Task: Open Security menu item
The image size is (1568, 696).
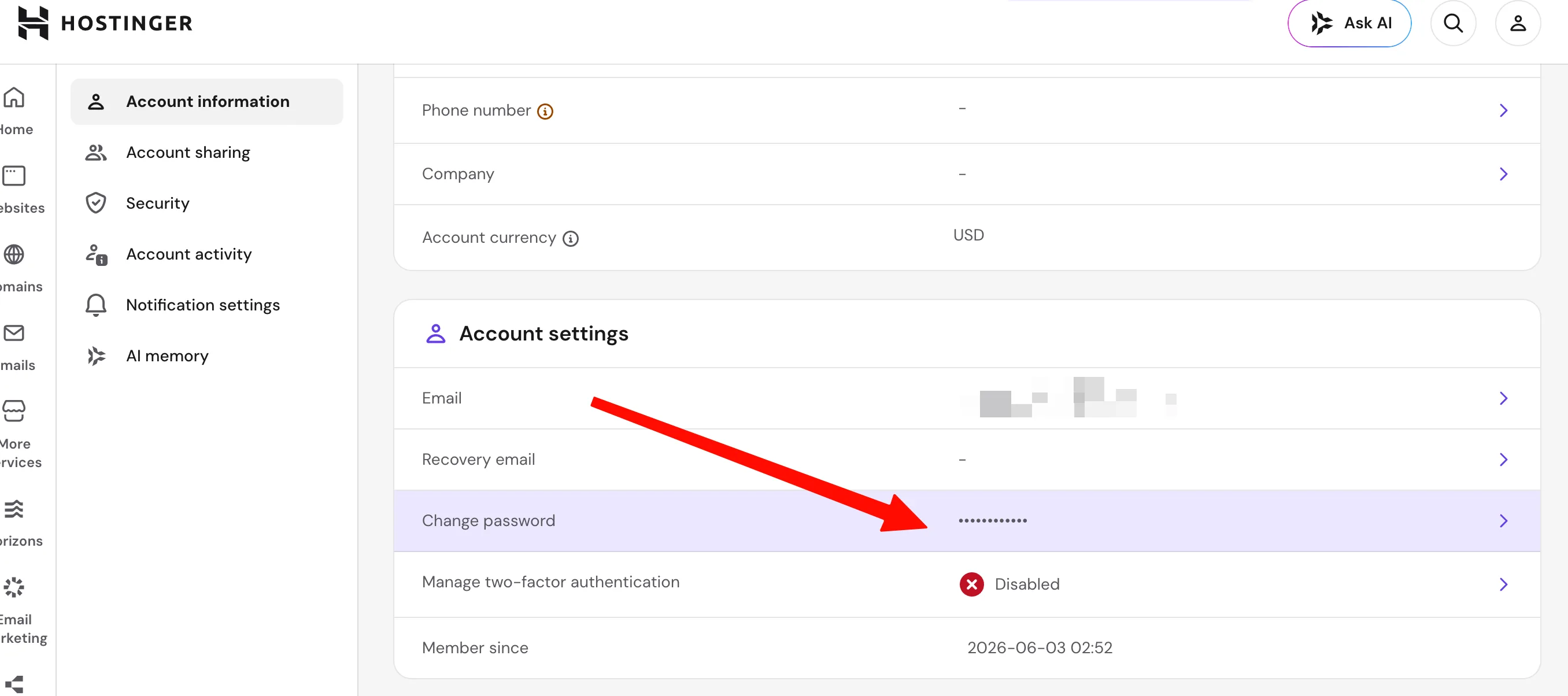Action: [207, 203]
